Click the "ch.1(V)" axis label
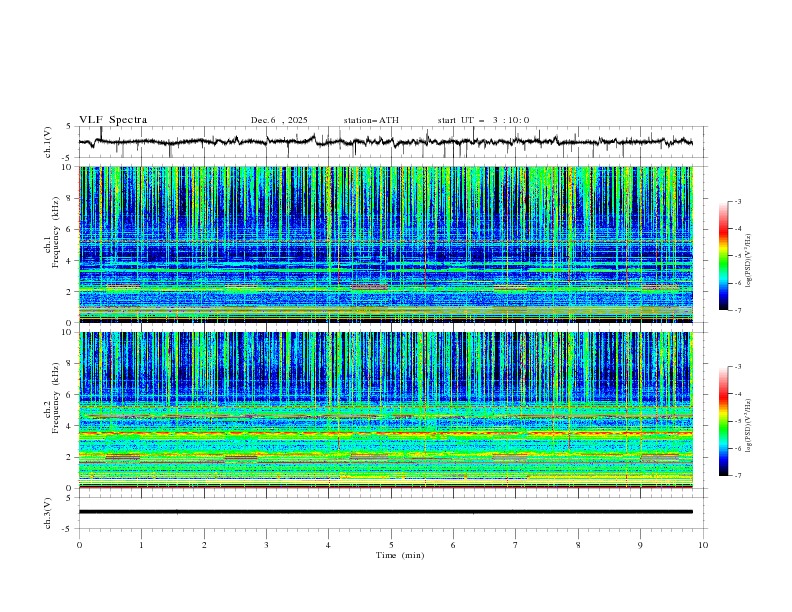This screenshot has width=792, height=612. (48, 142)
